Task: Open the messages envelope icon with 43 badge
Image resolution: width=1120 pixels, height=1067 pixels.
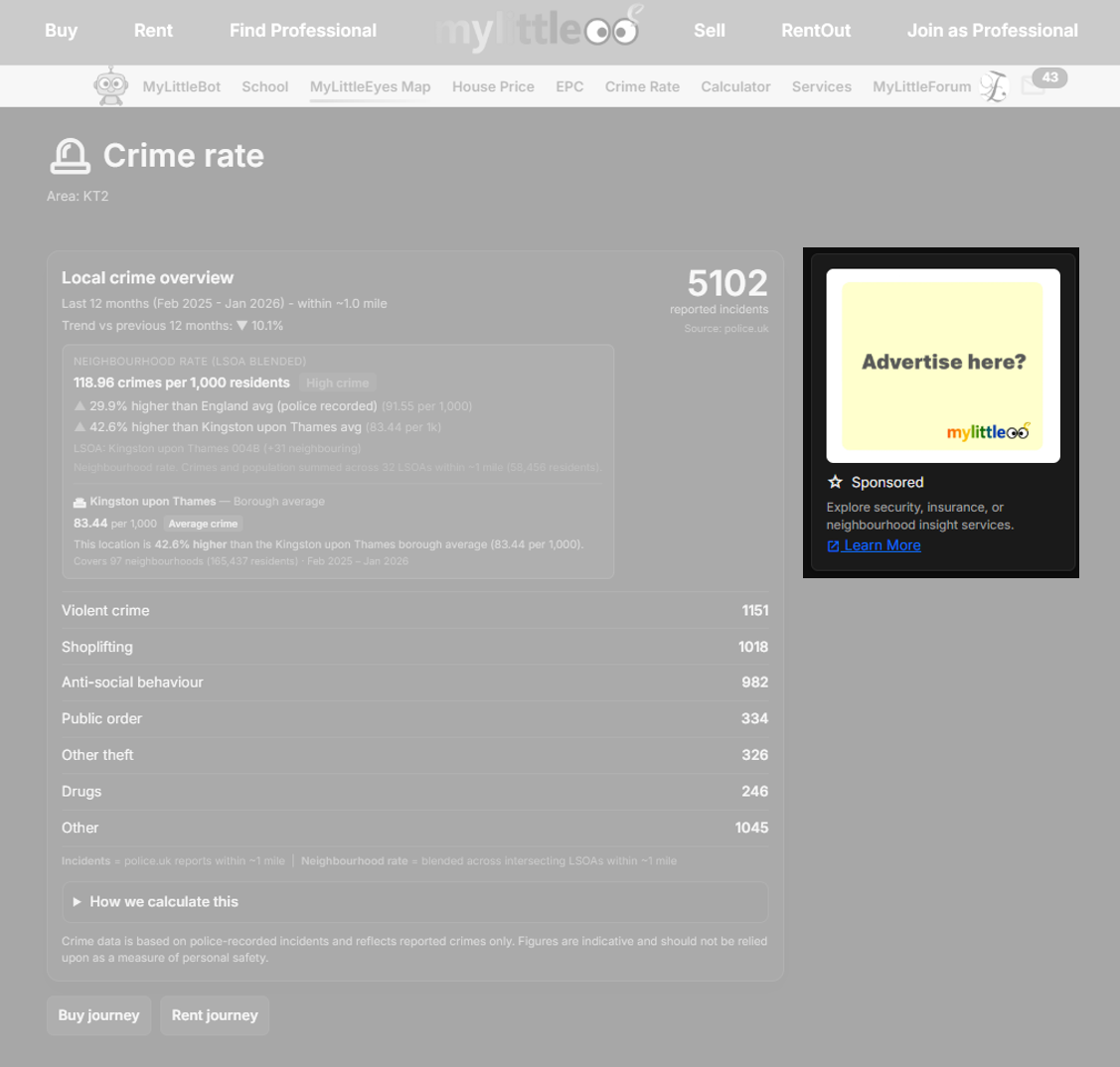Action: pyautogui.click(x=1034, y=86)
